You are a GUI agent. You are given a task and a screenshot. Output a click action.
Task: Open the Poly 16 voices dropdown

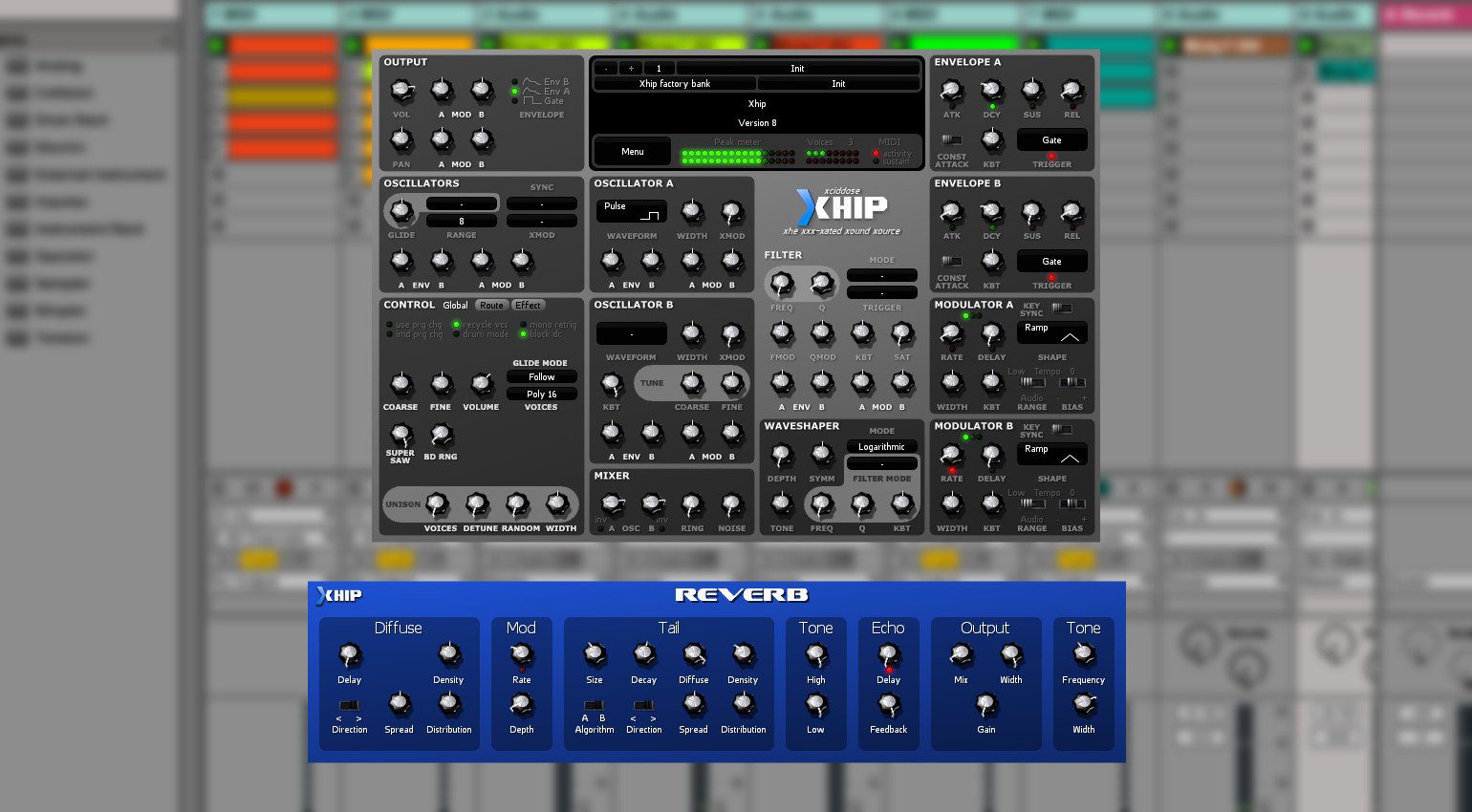(x=541, y=394)
